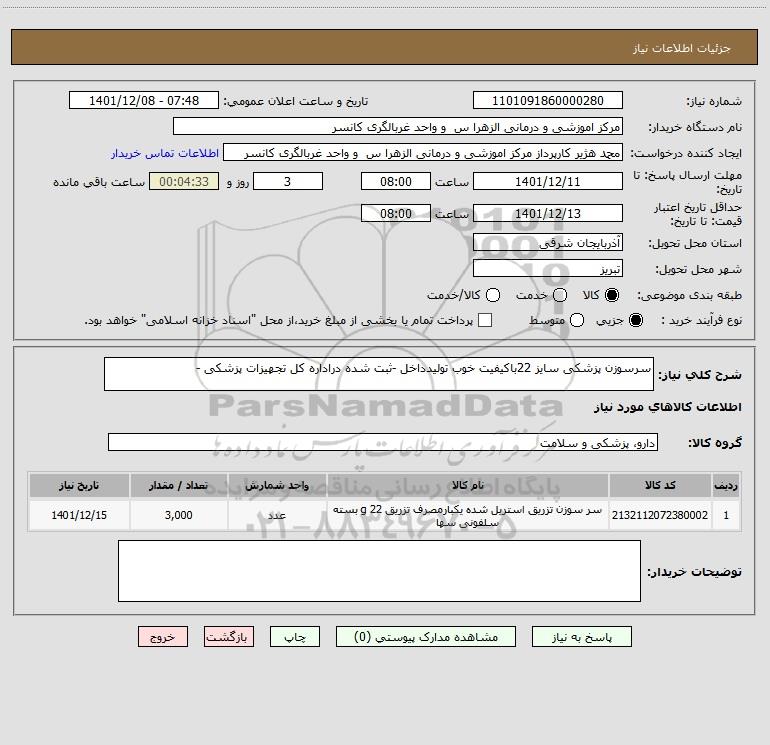Viewport: 770px width, 745px height.
Task: Toggle Islamic treasury bonds payment checkbox
Action: pos(485,320)
